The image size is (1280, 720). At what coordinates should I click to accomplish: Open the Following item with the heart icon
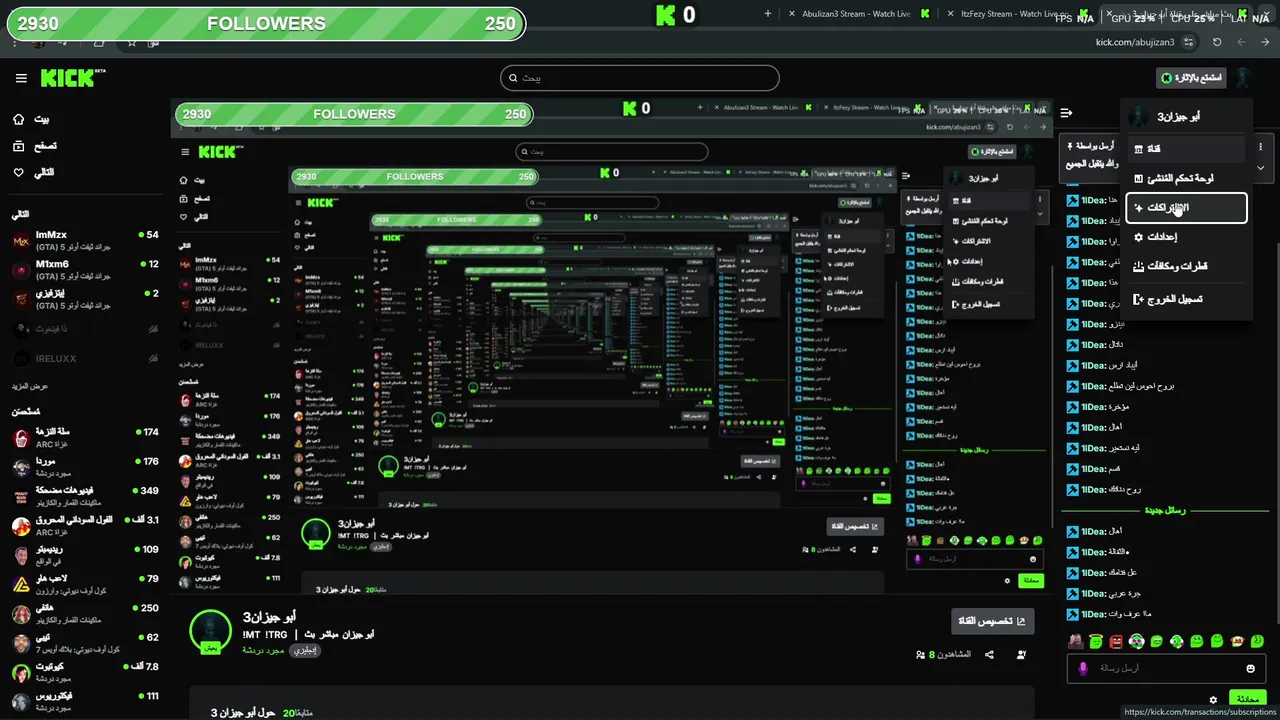click(x=33, y=172)
